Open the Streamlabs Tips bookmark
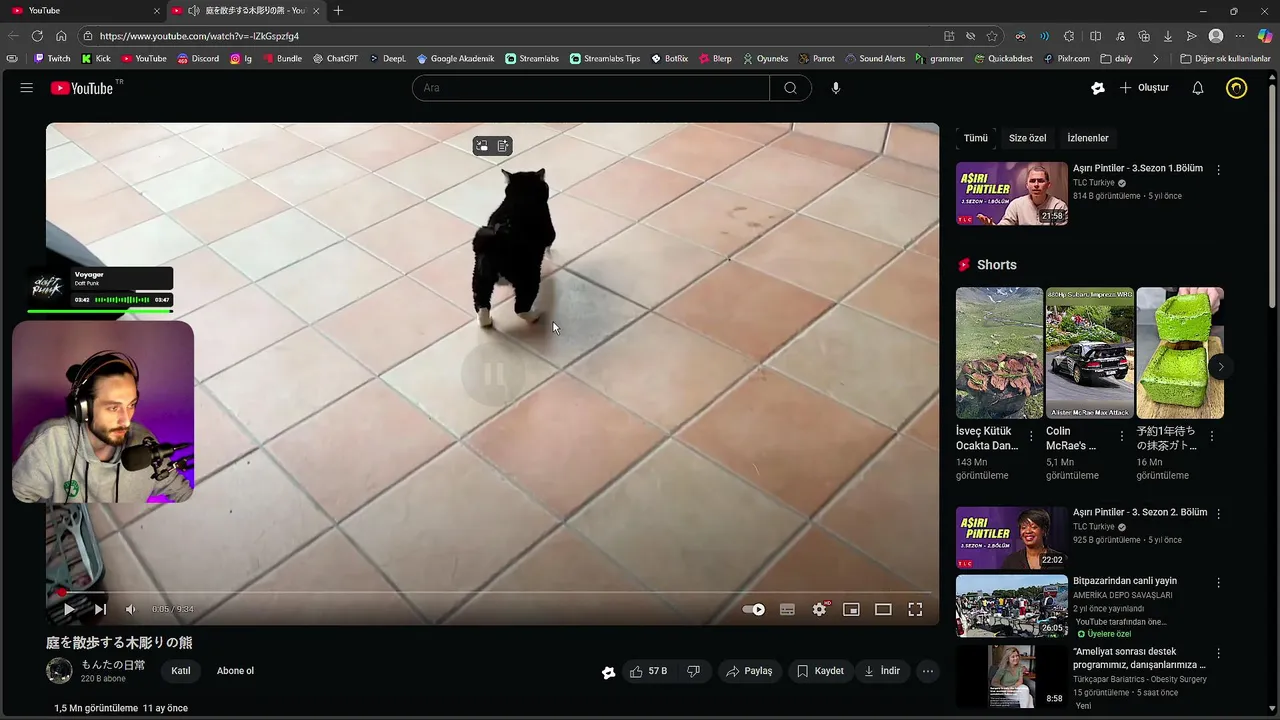Image resolution: width=1280 pixels, height=720 pixels. [x=605, y=58]
